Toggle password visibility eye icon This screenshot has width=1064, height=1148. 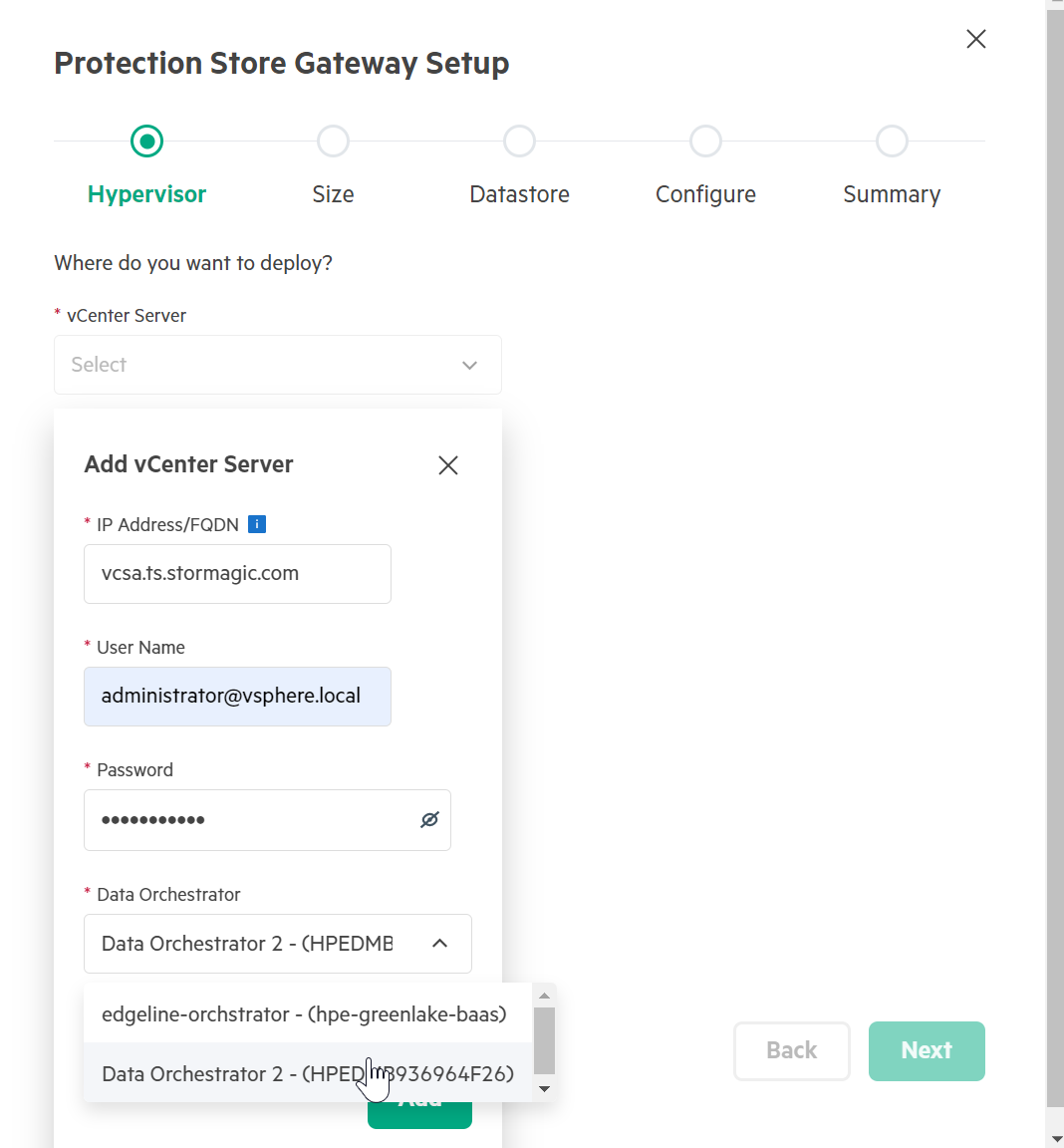[x=429, y=819]
